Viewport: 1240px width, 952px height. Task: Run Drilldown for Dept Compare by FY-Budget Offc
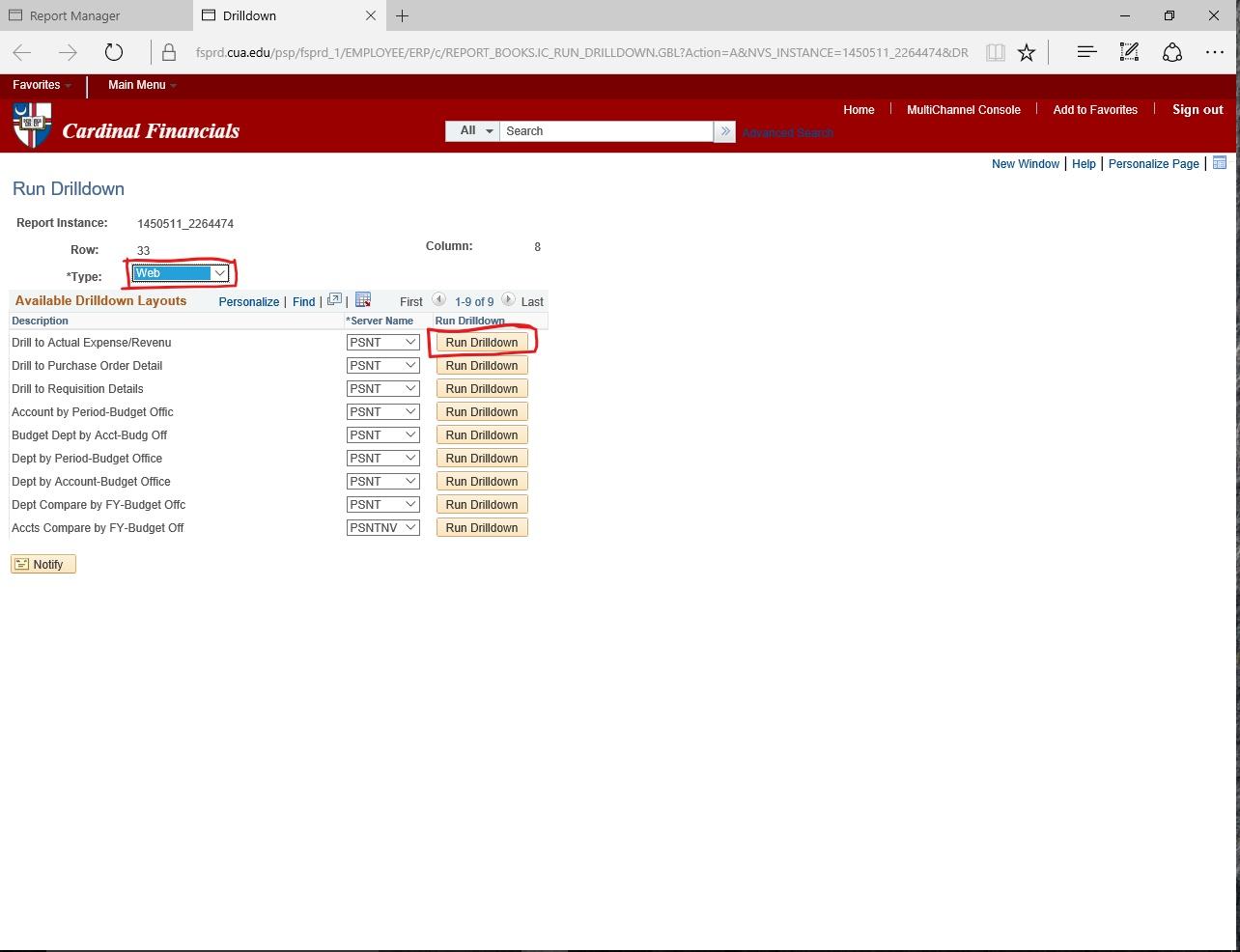[482, 505]
